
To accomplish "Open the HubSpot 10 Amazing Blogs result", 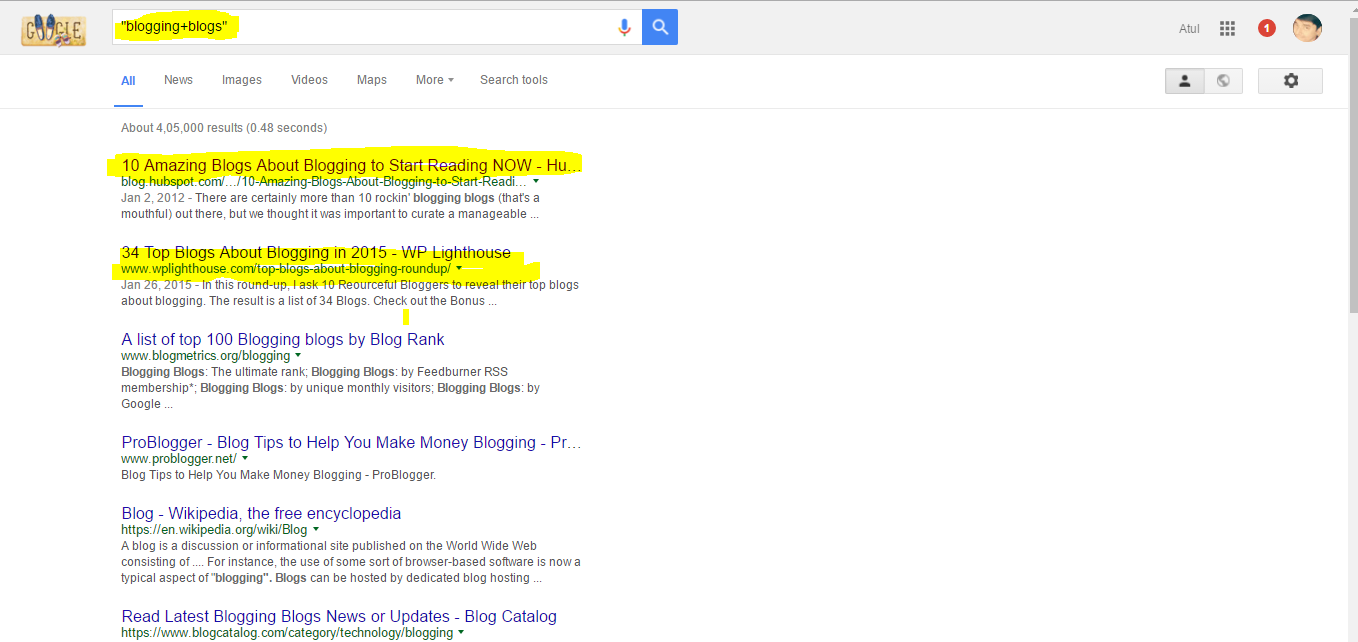I will click(x=351, y=164).
